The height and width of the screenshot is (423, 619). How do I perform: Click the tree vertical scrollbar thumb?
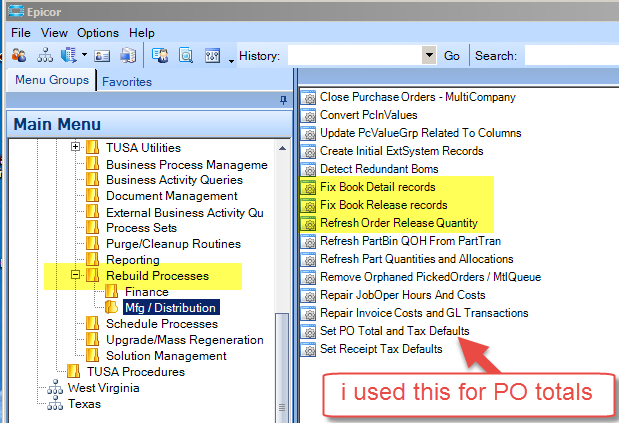[x=282, y=367]
